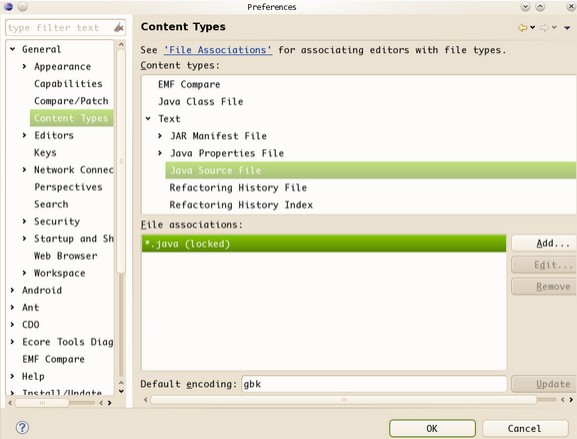
Task: Click the content pane's scroll left arrow
Action: pyautogui.click(x=146, y=400)
